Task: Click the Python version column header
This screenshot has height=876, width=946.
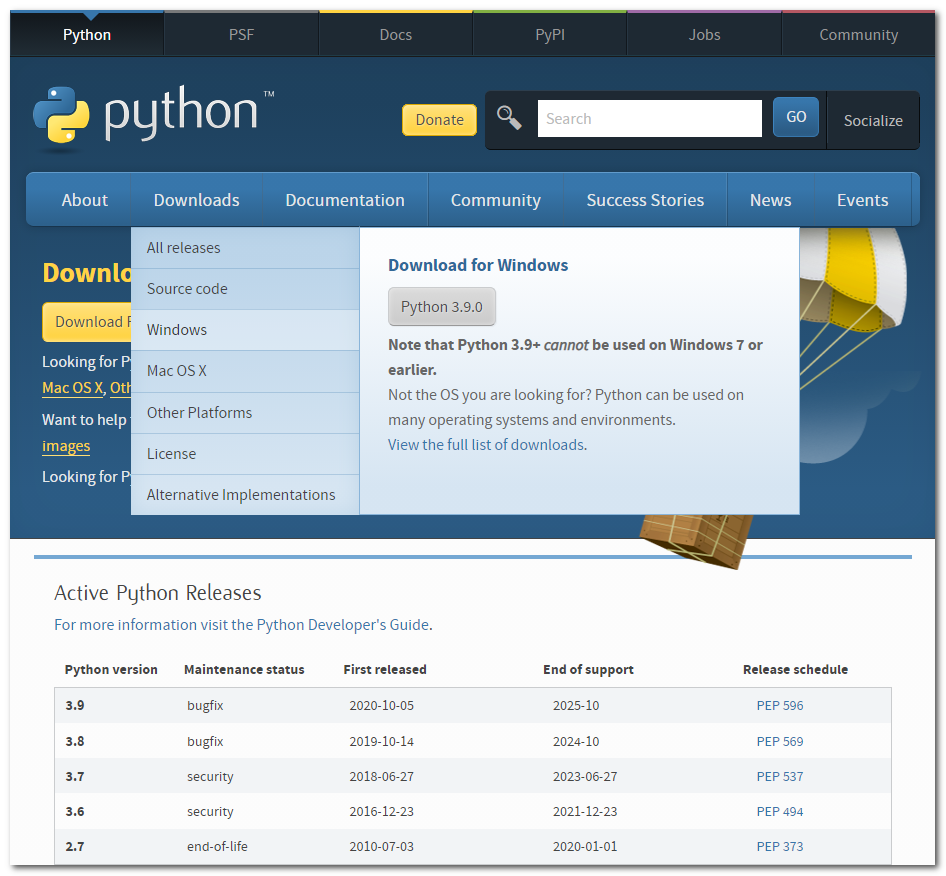Action: 111,670
